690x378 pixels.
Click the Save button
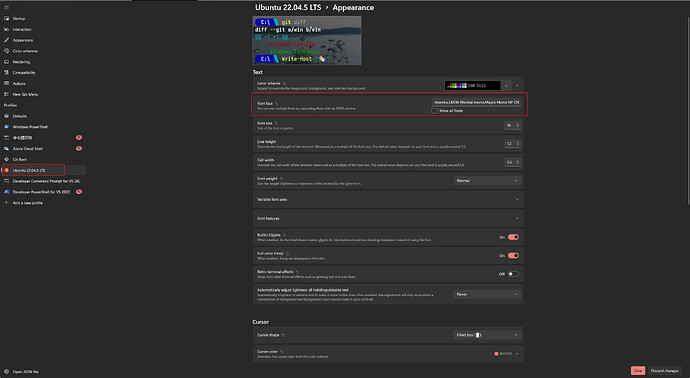click(638, 371)
